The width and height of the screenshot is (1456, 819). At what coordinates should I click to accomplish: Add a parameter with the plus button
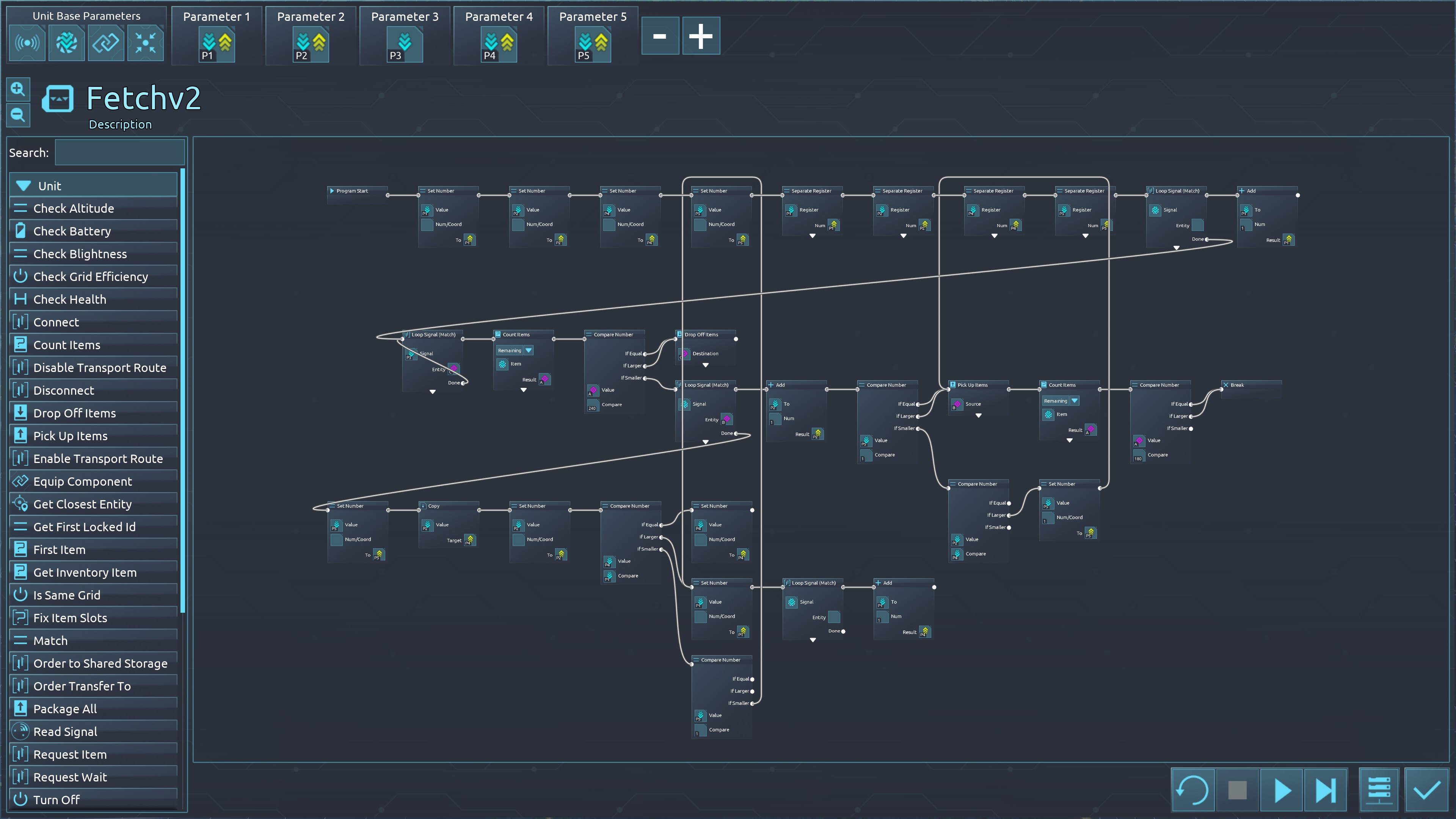(x=701, y=36)
